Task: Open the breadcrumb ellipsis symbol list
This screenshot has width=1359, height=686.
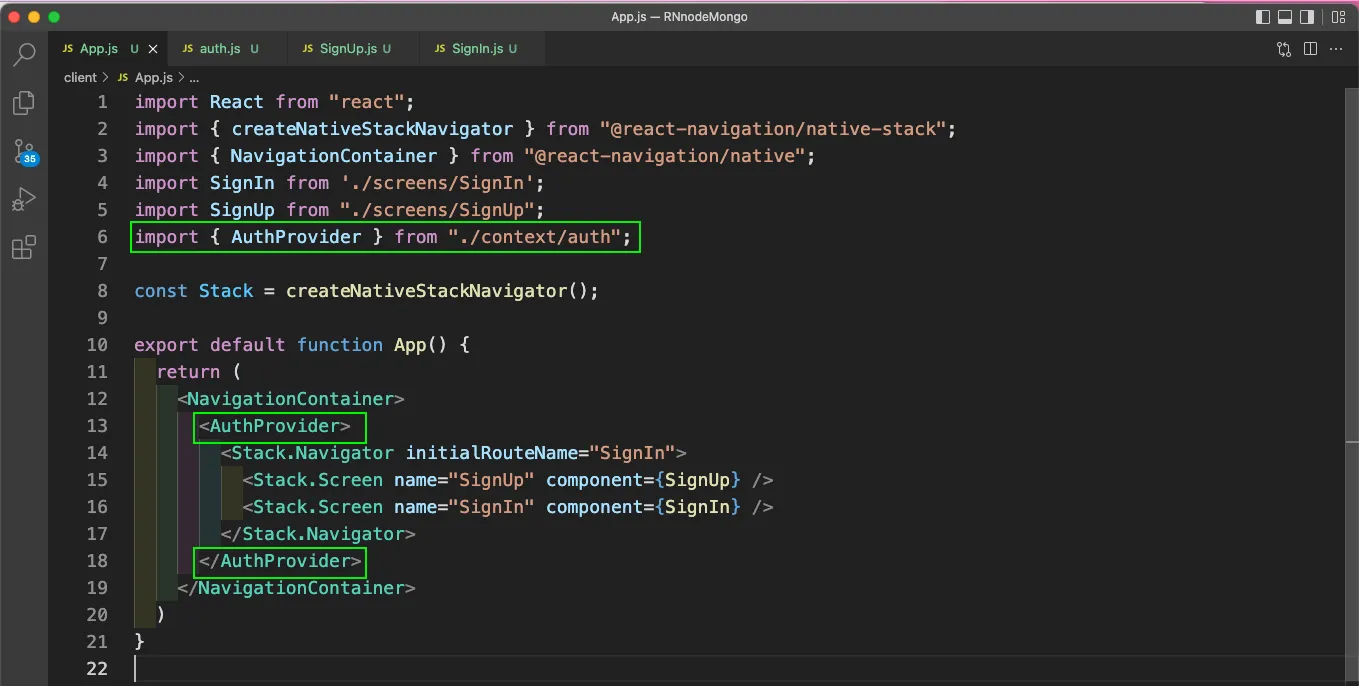Action: tap(193, 77)
